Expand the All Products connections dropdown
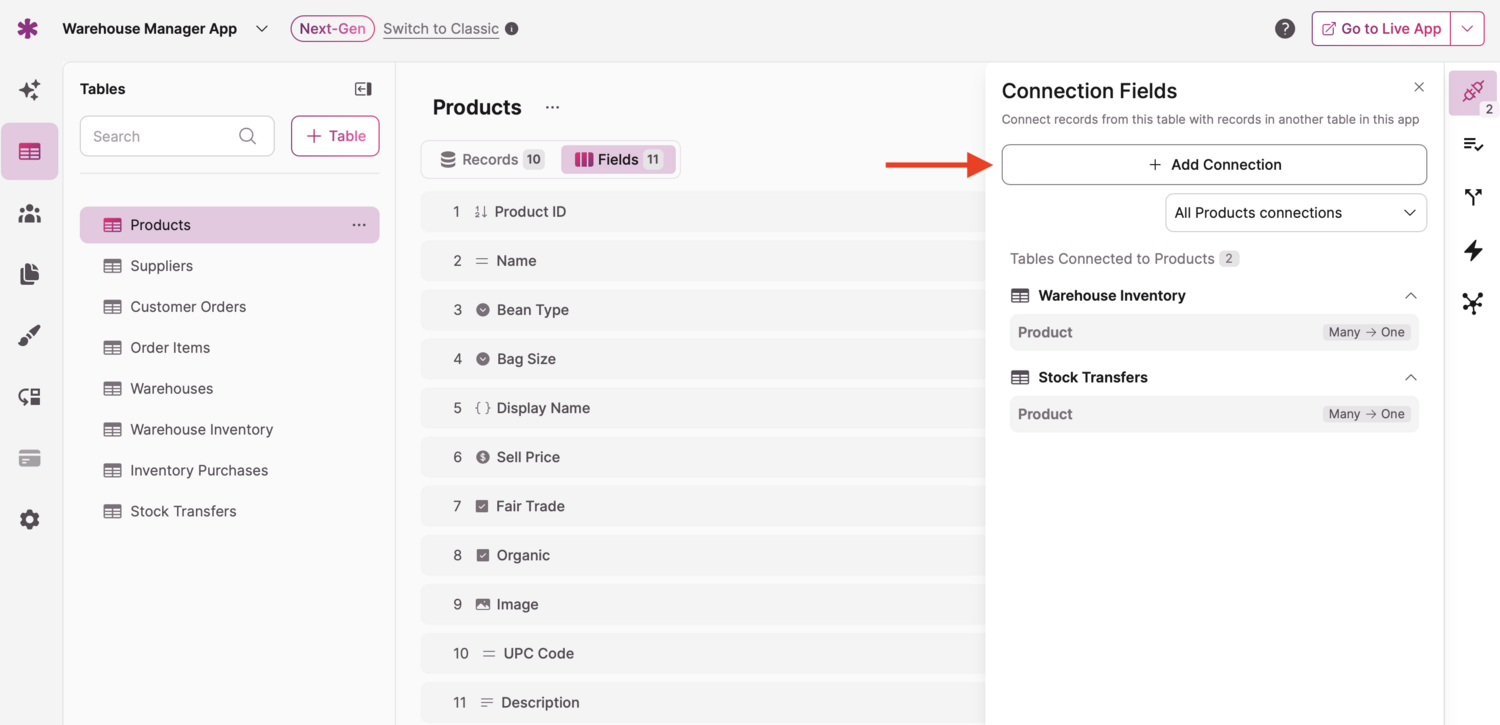This screenshot has height=725, width=1500. click(1295, 213)
